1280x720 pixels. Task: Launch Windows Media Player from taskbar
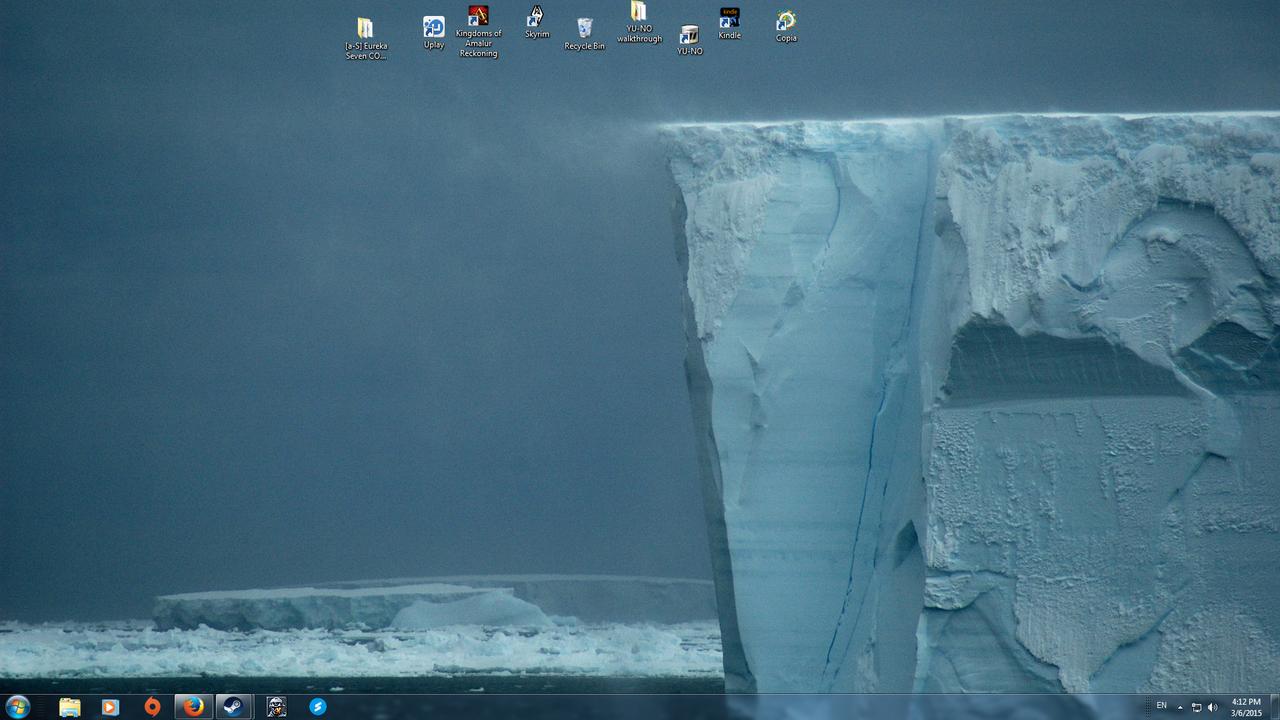point(110,707)
